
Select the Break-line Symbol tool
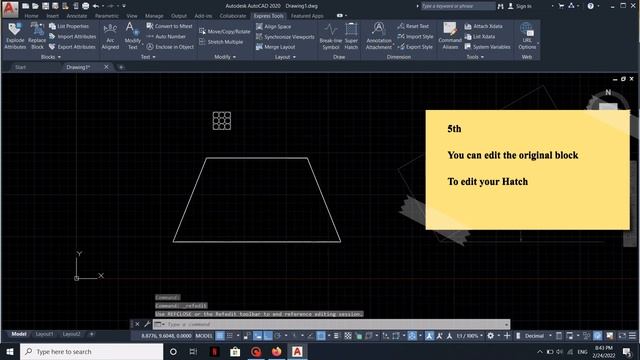click(x=331, y=36)
